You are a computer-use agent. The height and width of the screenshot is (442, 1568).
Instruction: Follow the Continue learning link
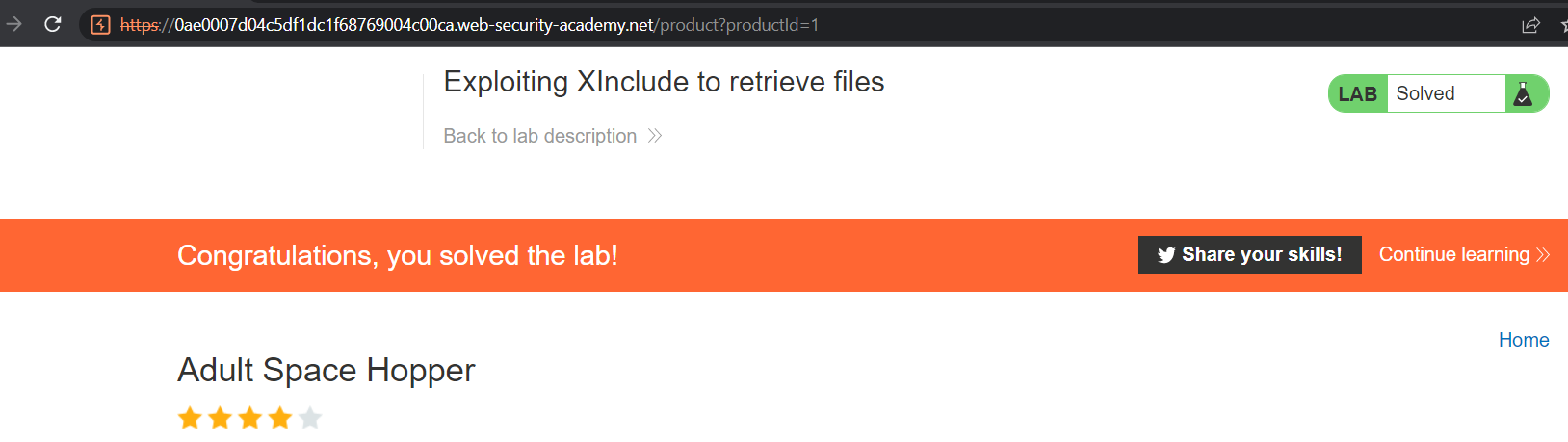point(1453,254)
